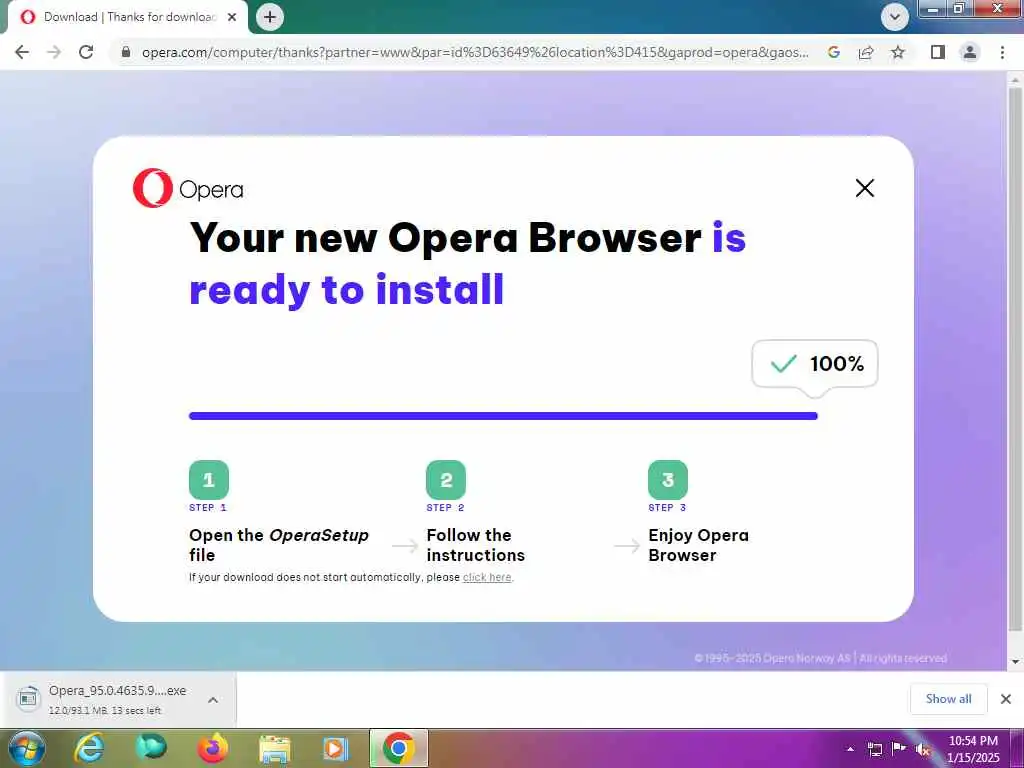Click the padlock site info icon
1024x768 pixels.
tap(126, 52)
